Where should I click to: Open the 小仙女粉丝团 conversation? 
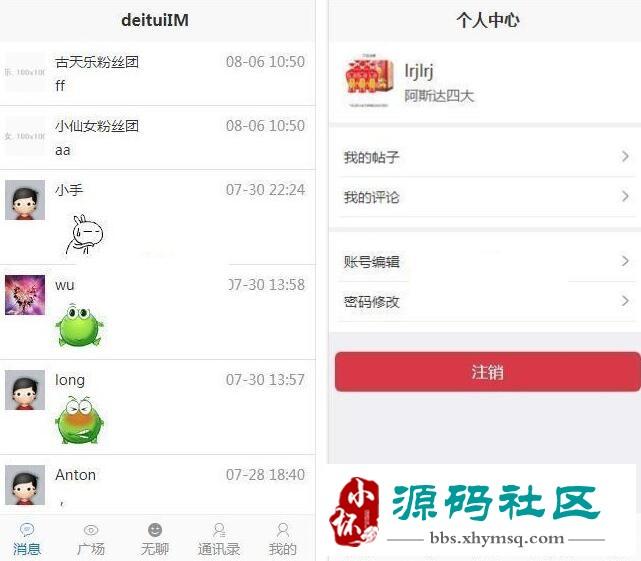158,138
